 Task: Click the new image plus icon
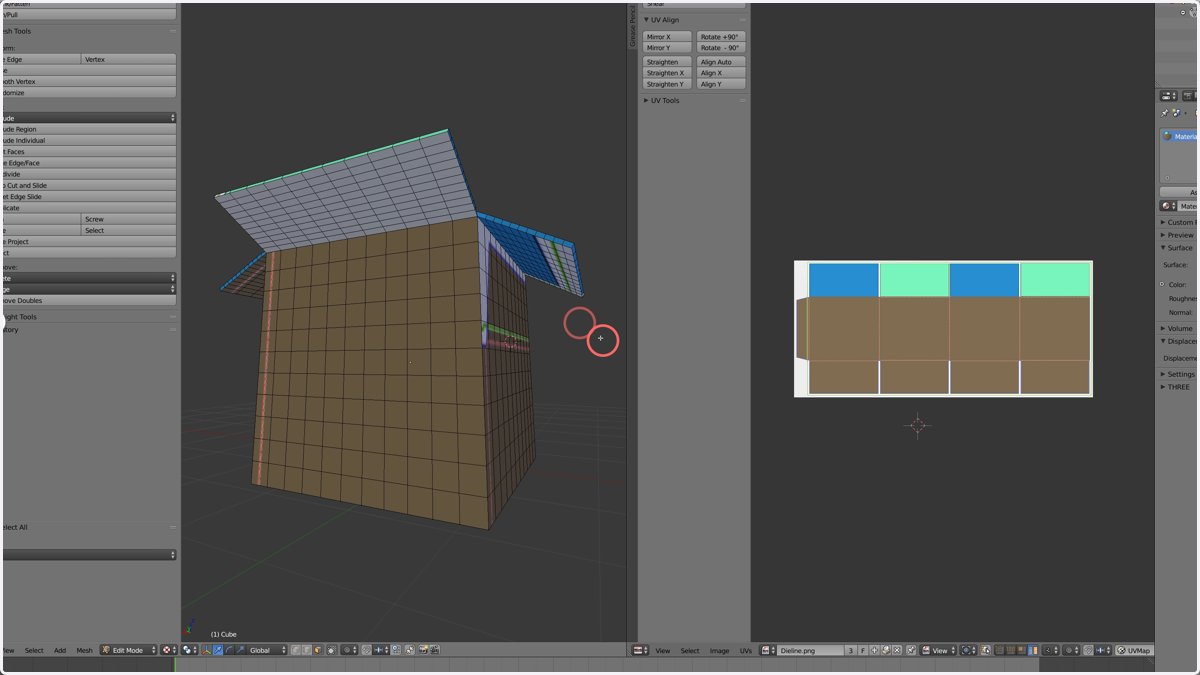click(874, 650)
